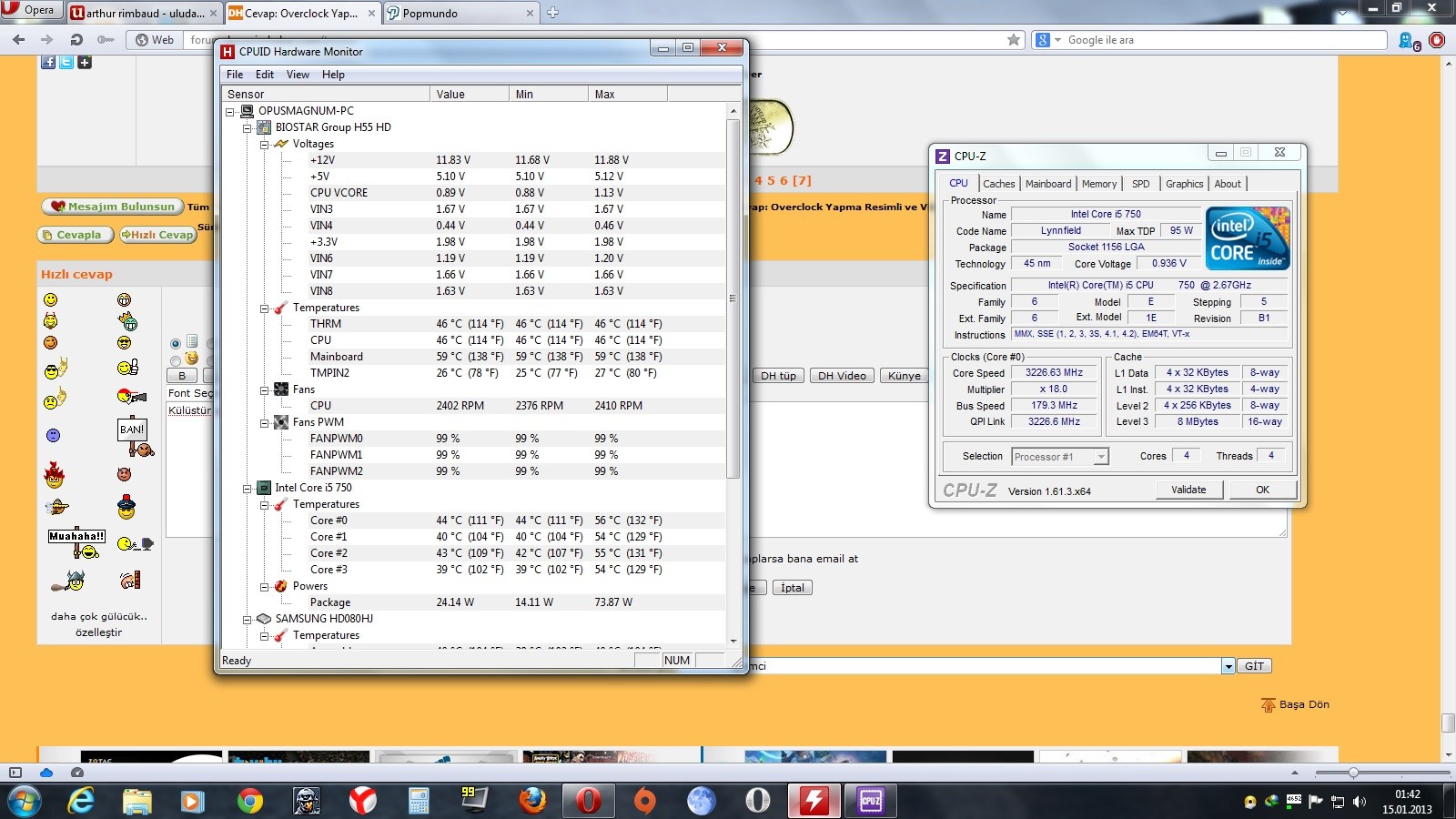Share the post via Twitter icon

[66, 62]
